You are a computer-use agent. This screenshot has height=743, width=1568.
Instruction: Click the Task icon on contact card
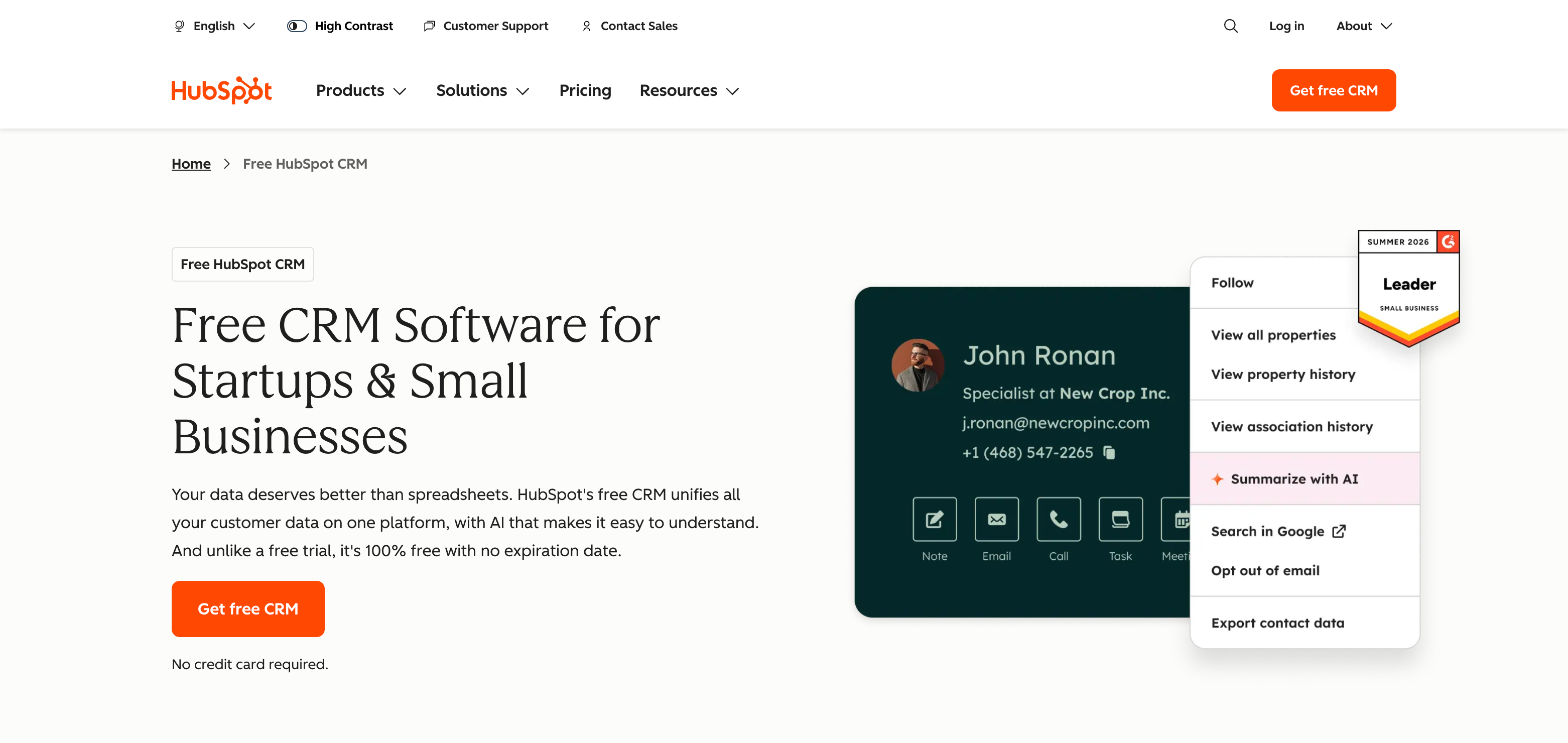[x=1121, y=519]
